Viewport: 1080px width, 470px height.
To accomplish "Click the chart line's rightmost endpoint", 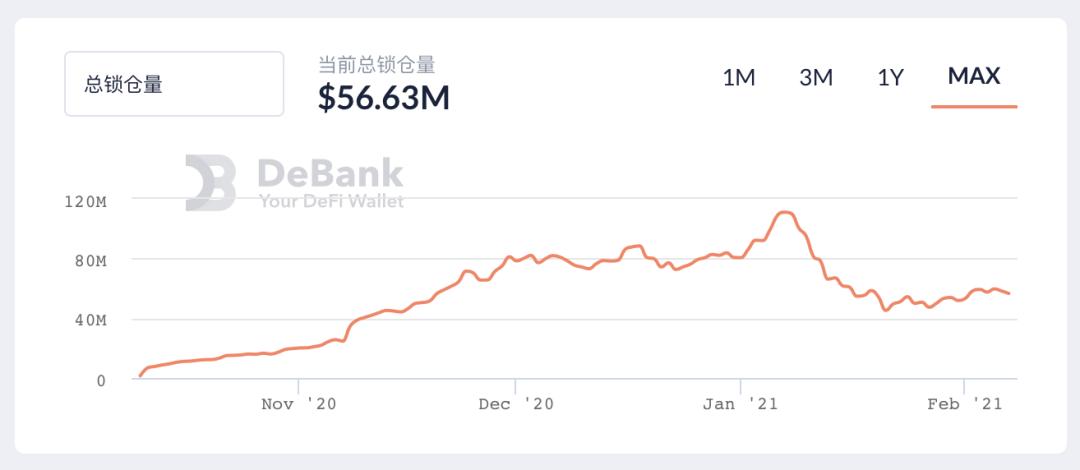I will tap(1010, 294).
